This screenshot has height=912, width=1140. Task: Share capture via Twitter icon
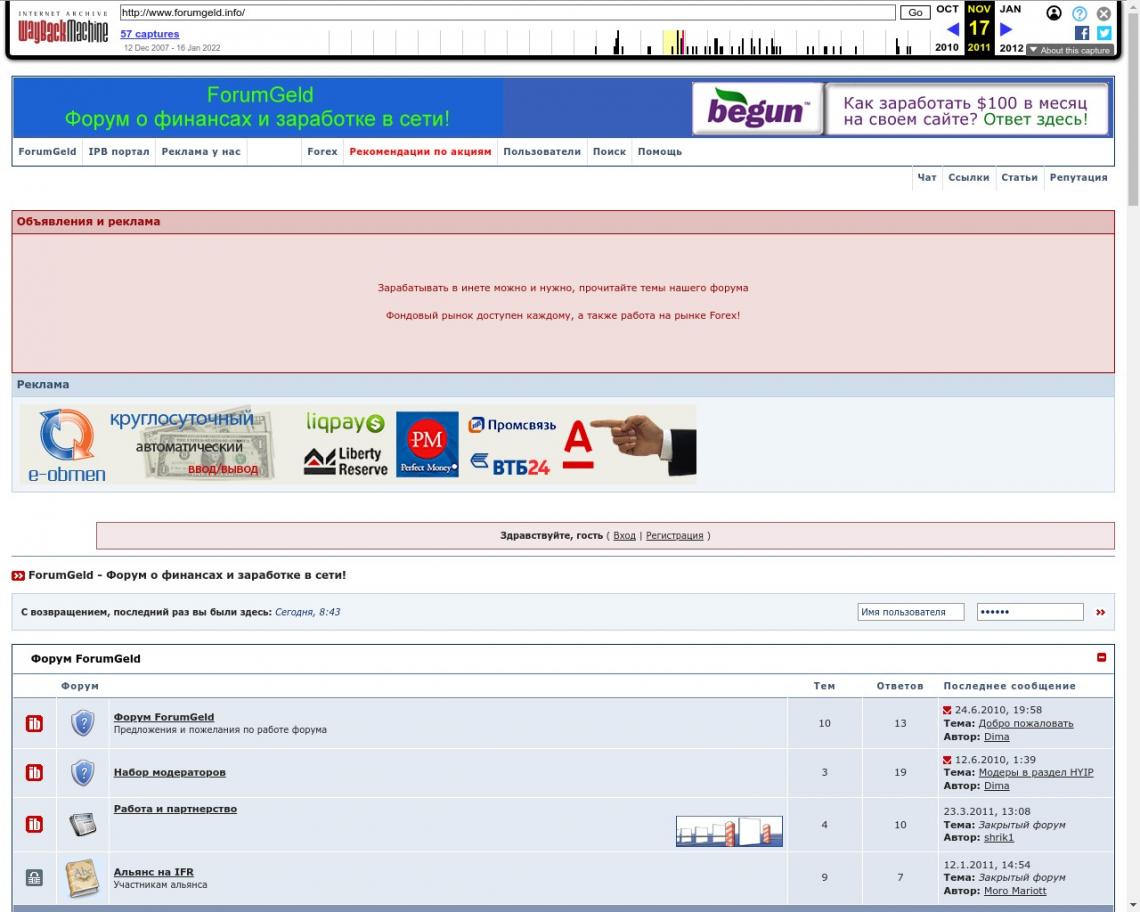1104,33
